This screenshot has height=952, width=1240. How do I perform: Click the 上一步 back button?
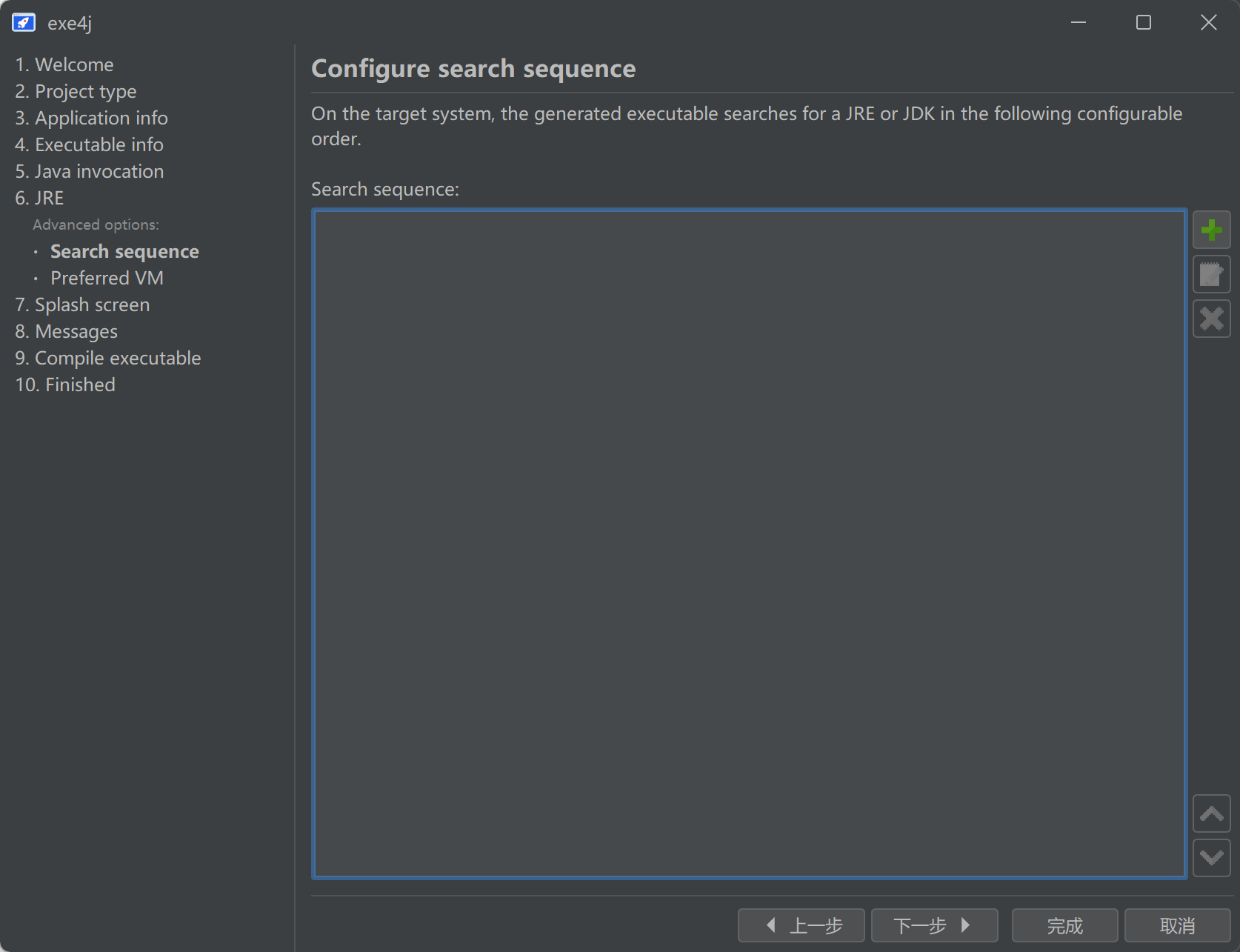coord(801,925)
